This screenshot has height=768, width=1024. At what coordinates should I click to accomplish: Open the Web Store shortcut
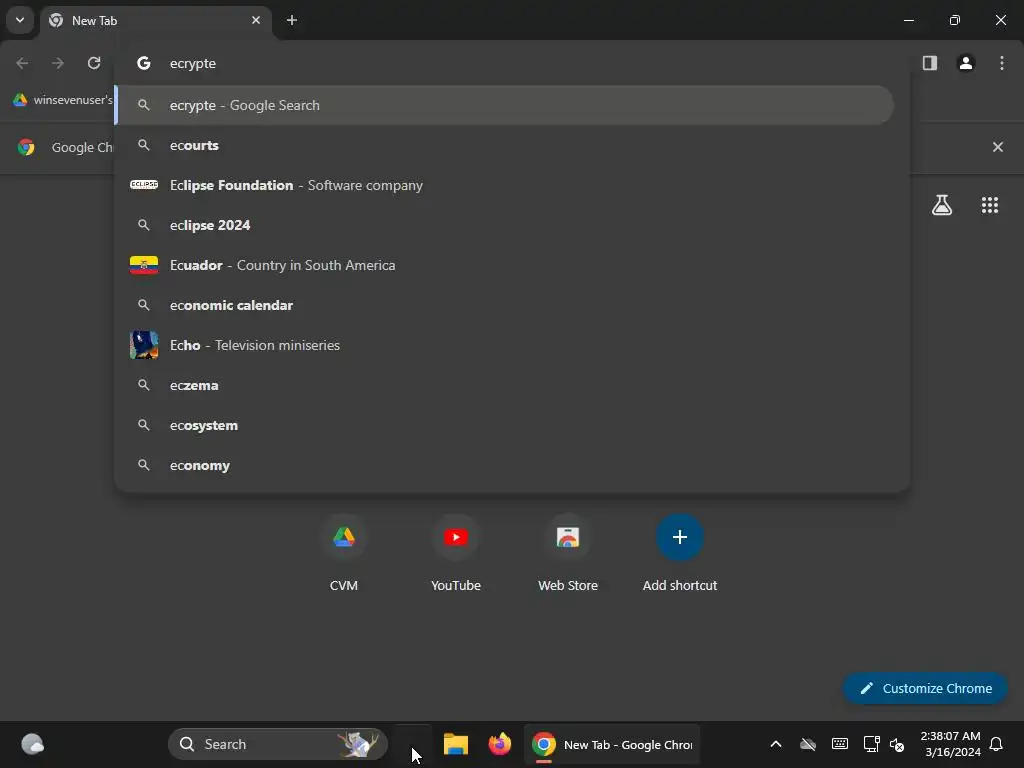[x=568, y=553]
